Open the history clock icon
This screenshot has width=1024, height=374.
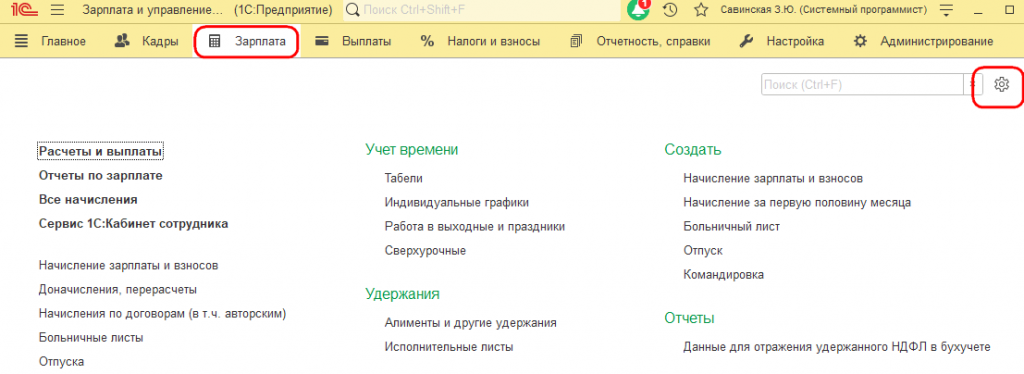pos(670,10)
